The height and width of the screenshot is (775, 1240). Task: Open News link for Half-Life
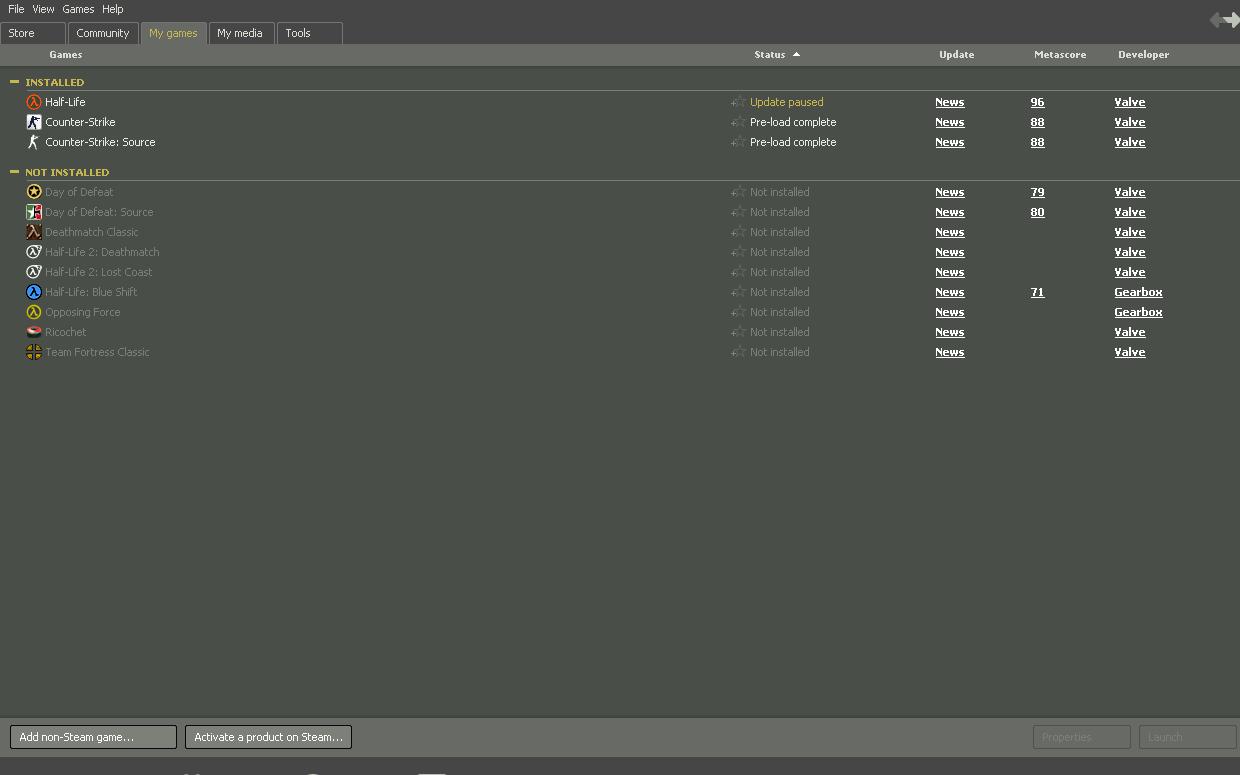point(950,102)
